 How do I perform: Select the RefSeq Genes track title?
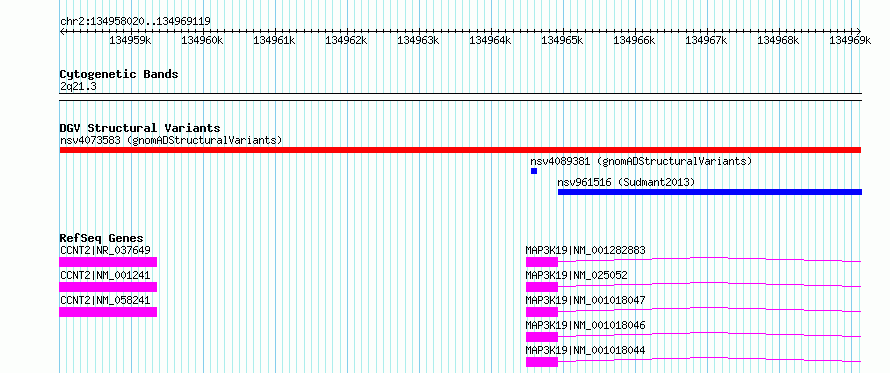[102, 238]
